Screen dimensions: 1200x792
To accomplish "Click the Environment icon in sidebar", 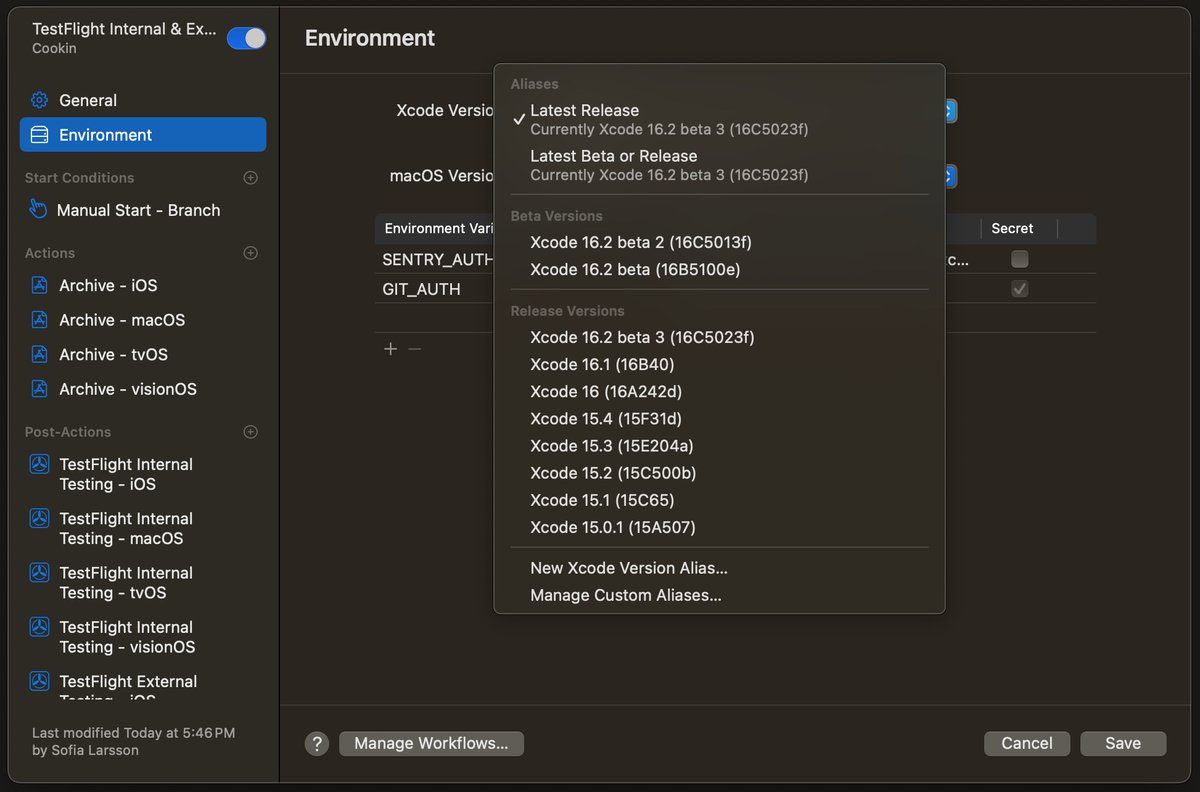I will [39, 135].
